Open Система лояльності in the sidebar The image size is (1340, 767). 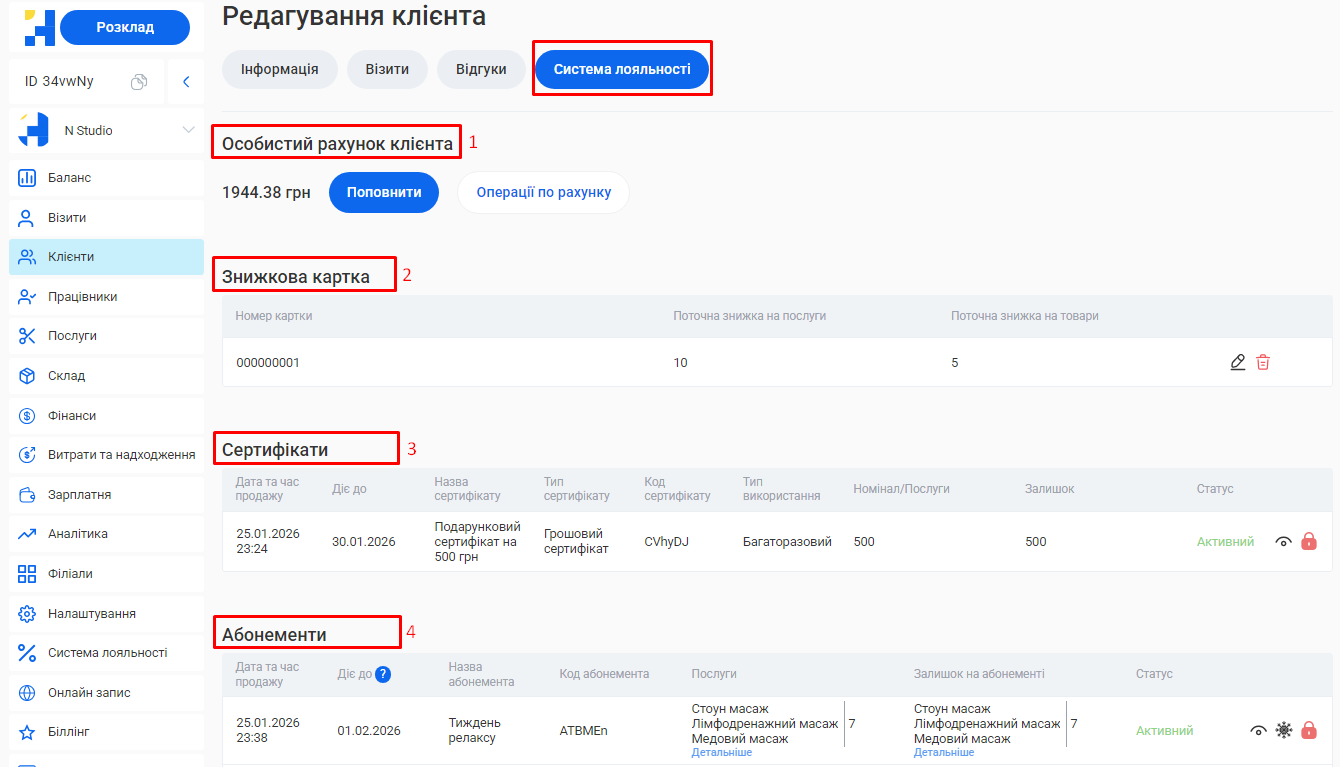tap(105, 652)
